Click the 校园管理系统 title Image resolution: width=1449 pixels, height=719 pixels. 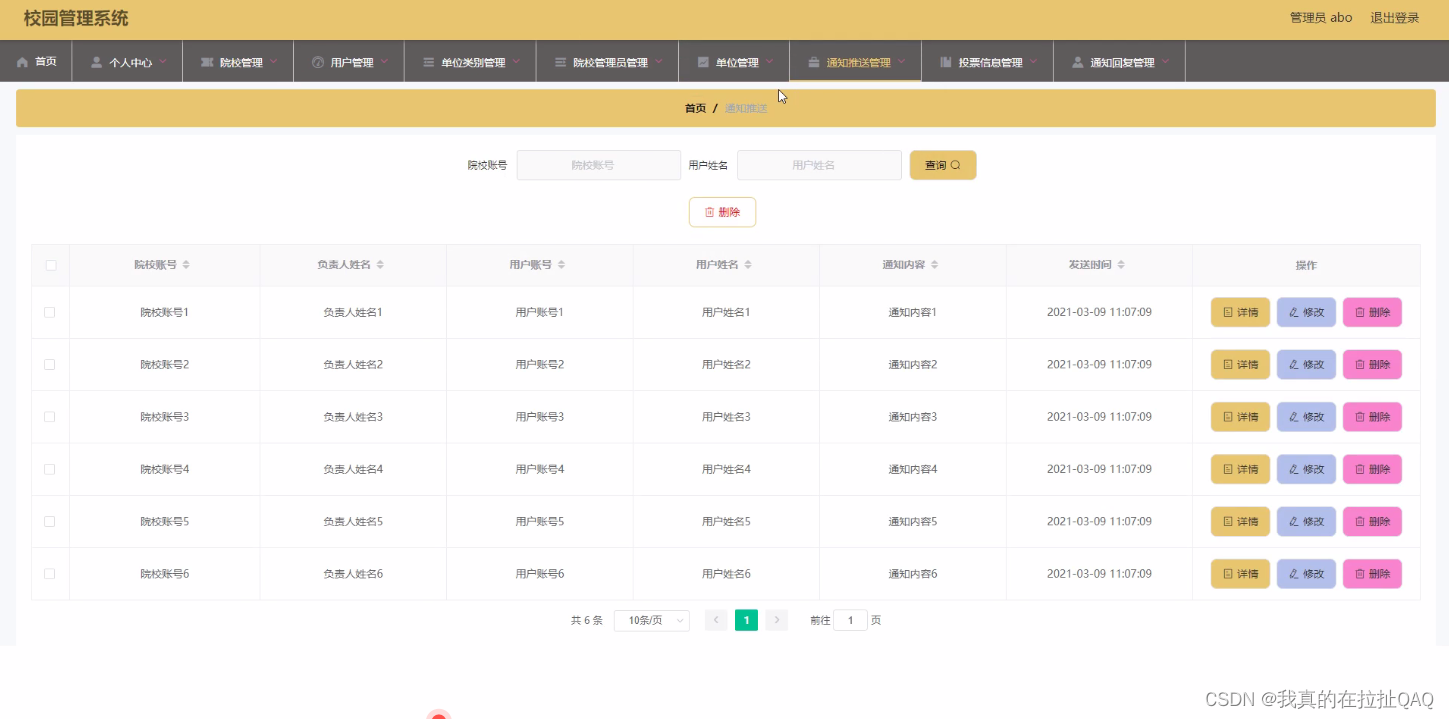pyautogui.click(x=76, y=19)
